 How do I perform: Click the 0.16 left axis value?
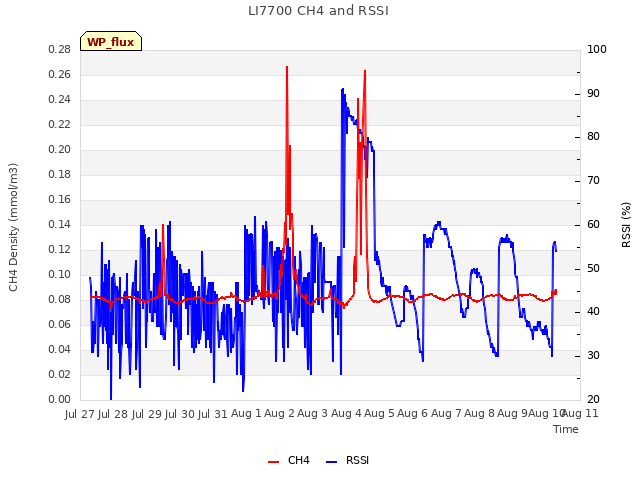click(x=60, y=200)
